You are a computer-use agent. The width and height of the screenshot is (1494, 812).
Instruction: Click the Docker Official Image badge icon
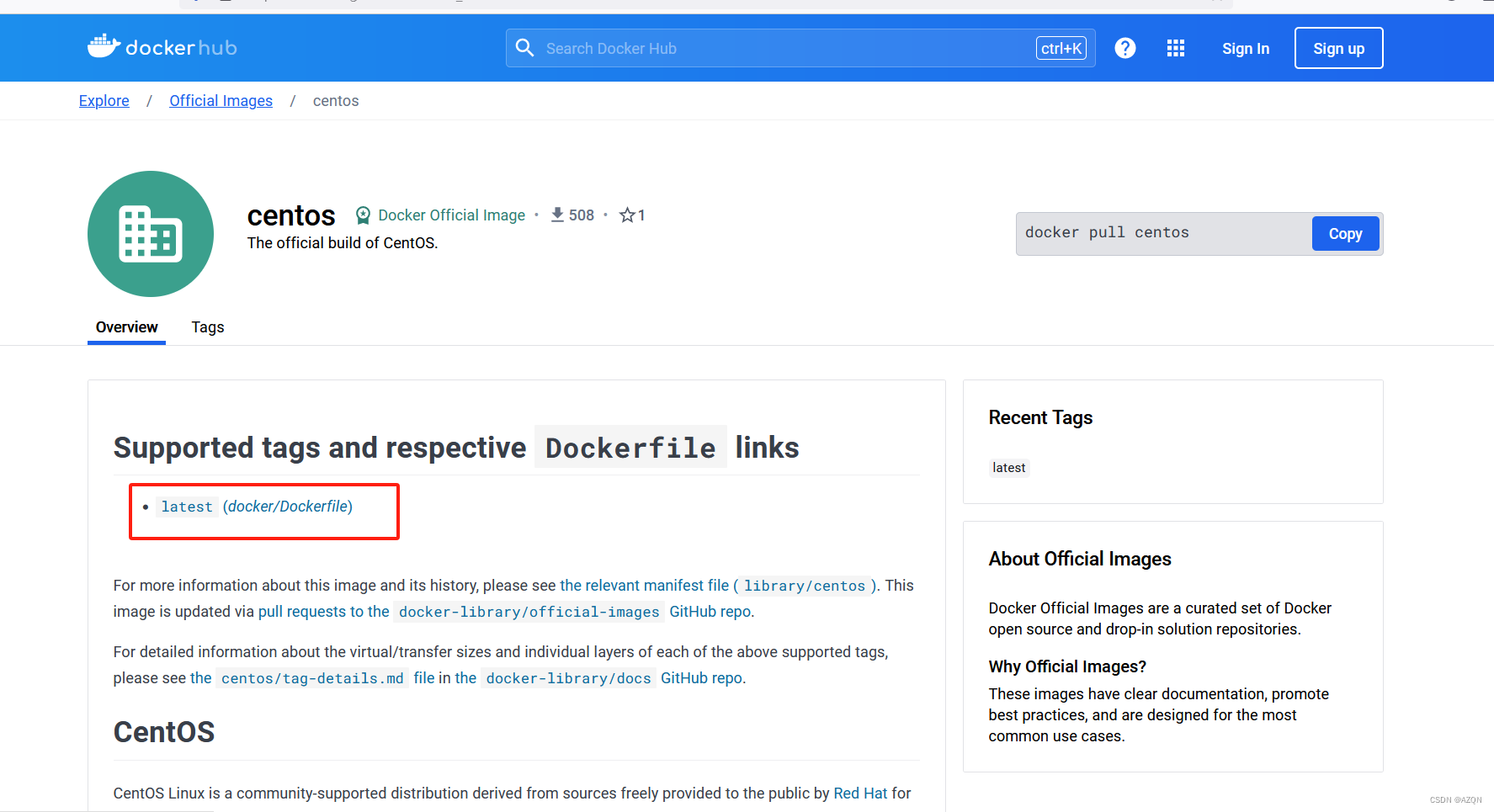tap(363, 215)
